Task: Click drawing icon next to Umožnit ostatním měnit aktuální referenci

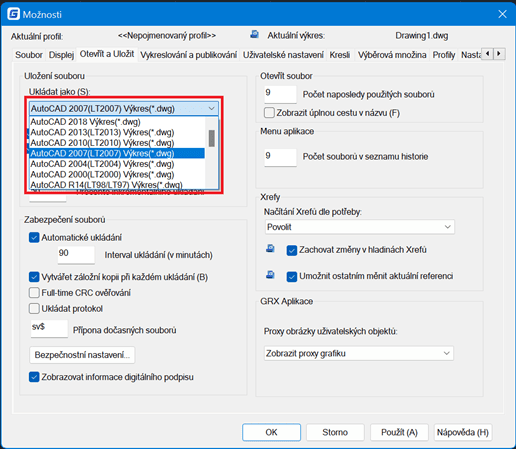Action: 270,275
